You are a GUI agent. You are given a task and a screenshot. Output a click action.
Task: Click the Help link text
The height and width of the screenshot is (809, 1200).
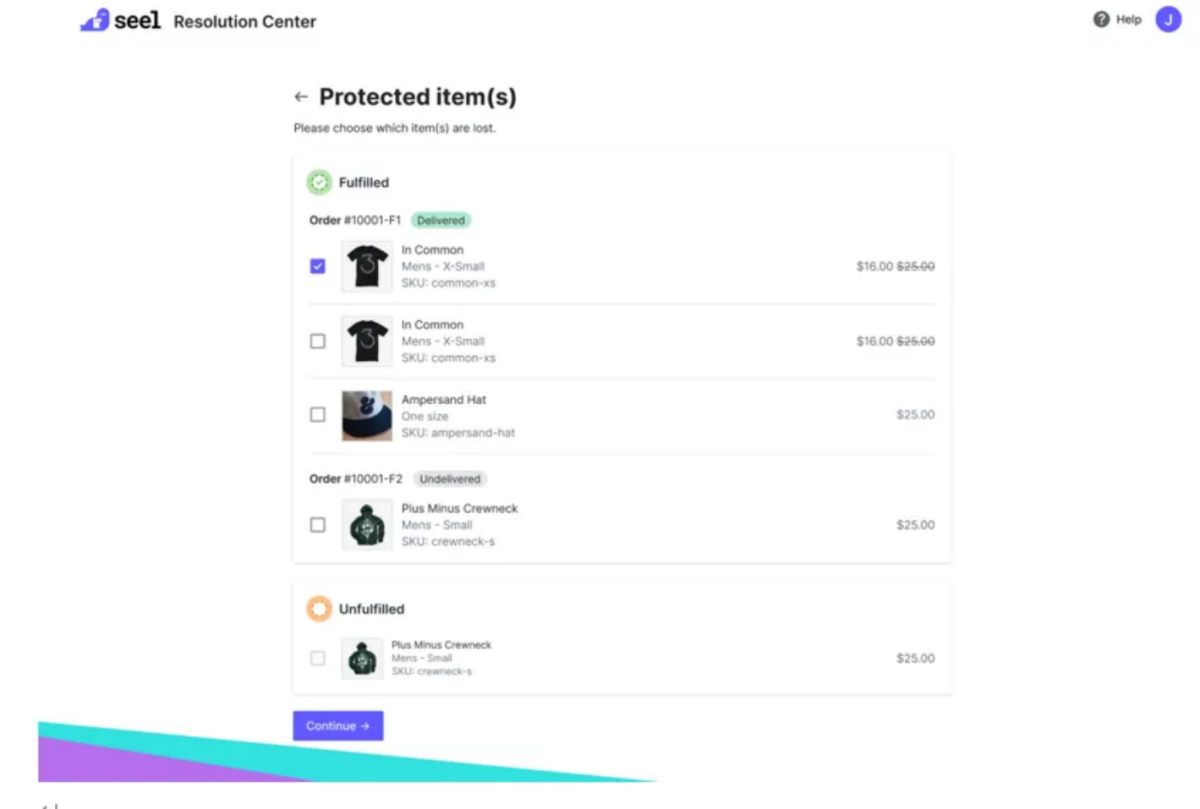[1128, 19]
